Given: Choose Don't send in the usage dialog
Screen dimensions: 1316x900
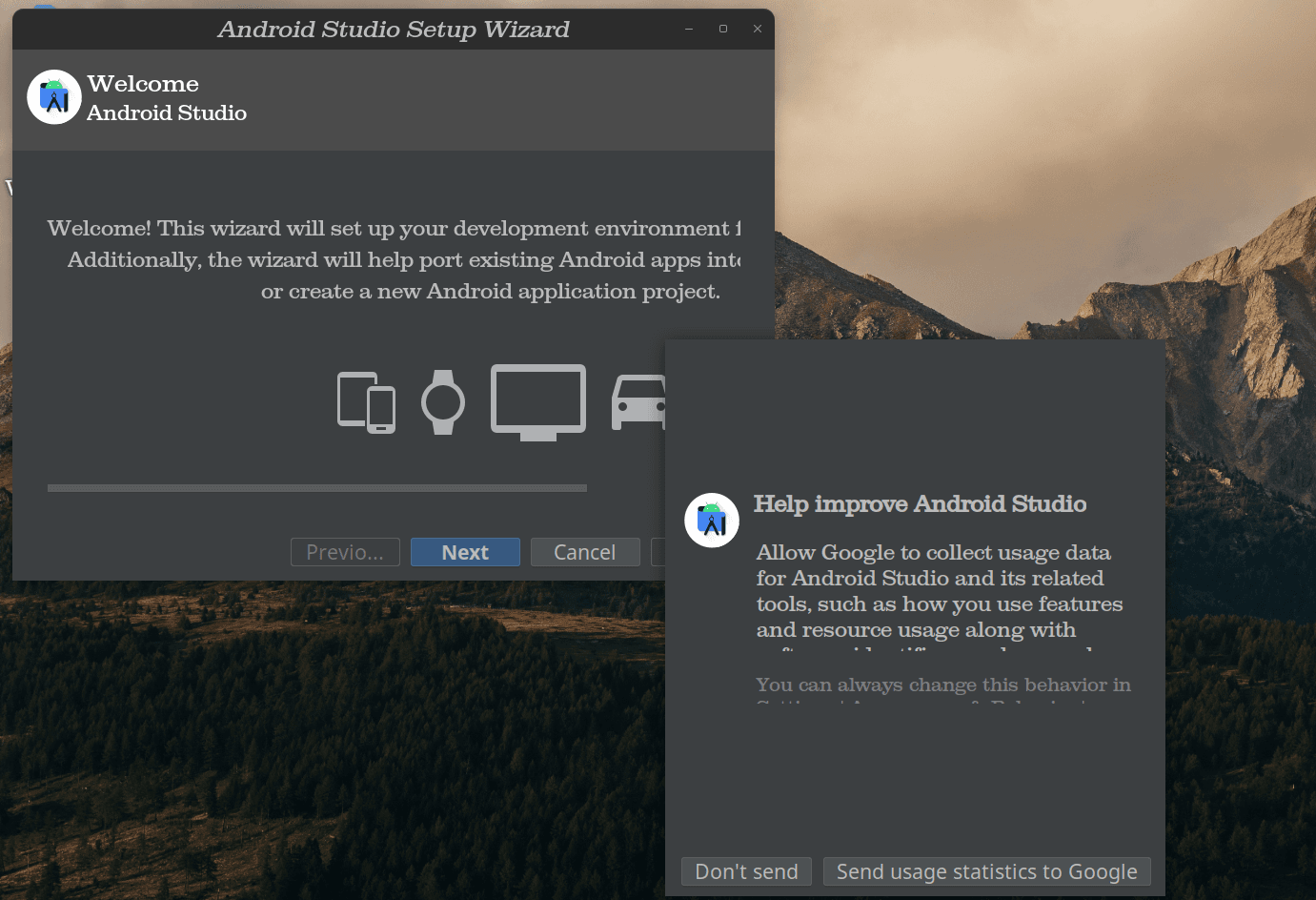Looking at the screenshot, I should 746,871.
